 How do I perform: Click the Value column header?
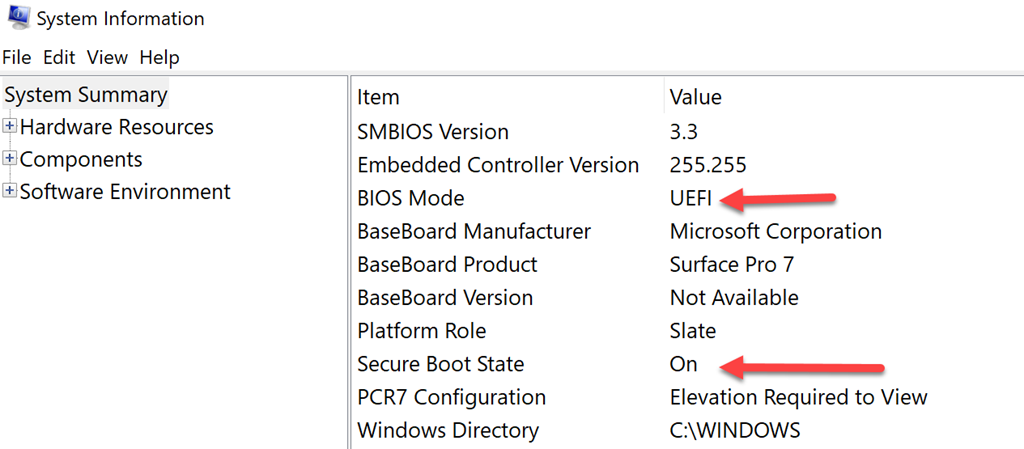(695, 97)
